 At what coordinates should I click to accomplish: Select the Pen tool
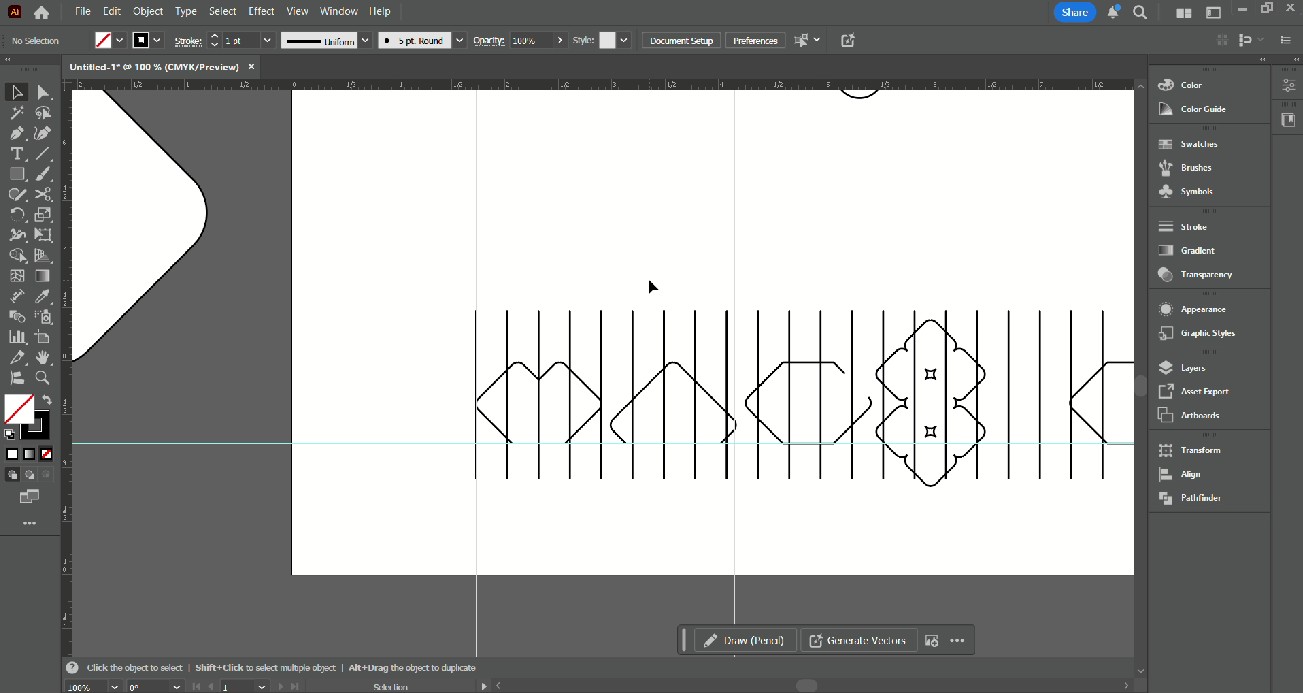[17, 133]
